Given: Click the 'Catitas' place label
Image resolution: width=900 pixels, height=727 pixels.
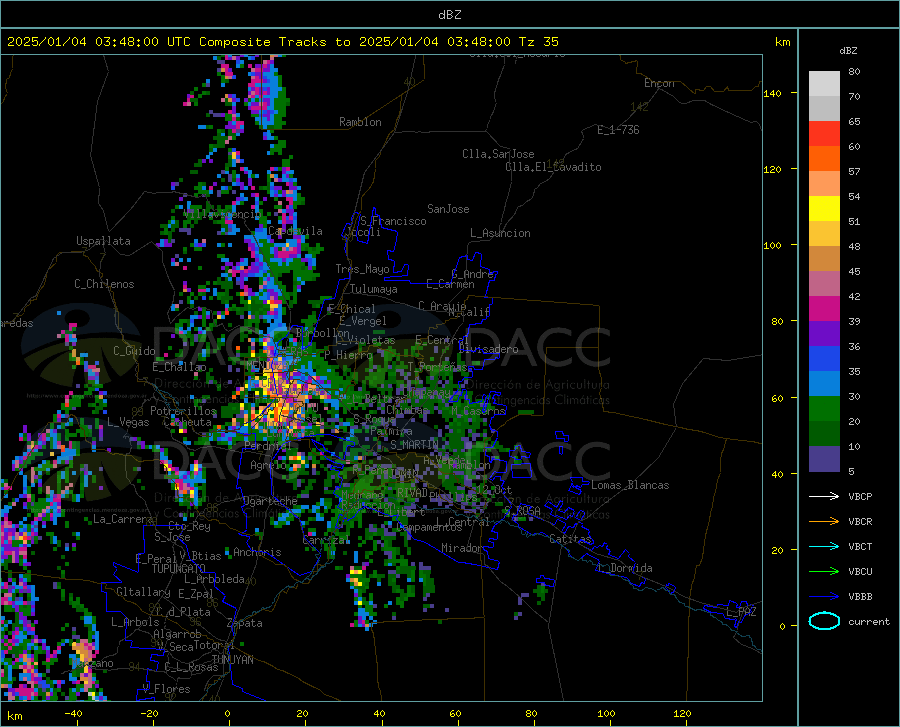Looking at the screenshot, I should tap(570, 539).
